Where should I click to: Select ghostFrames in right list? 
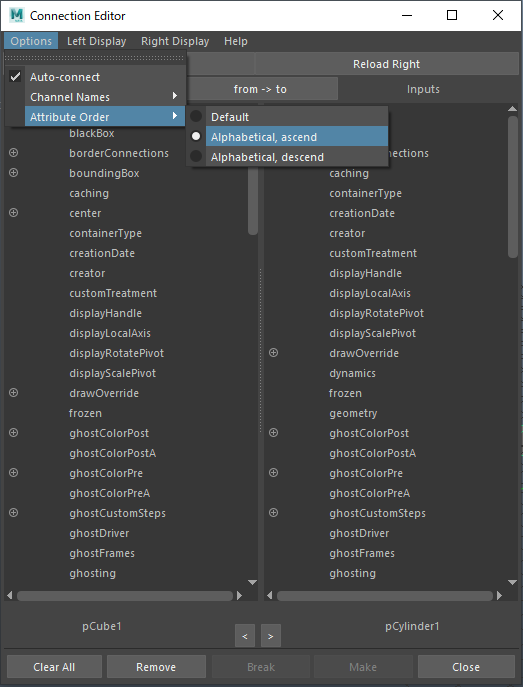coord(362,553)
